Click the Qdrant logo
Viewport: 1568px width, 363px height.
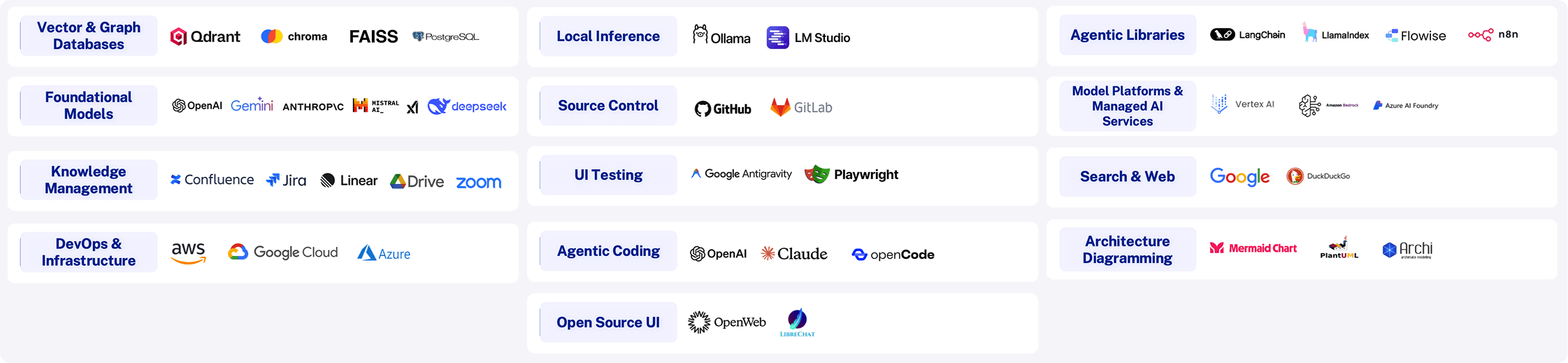[x=205, y=36]
